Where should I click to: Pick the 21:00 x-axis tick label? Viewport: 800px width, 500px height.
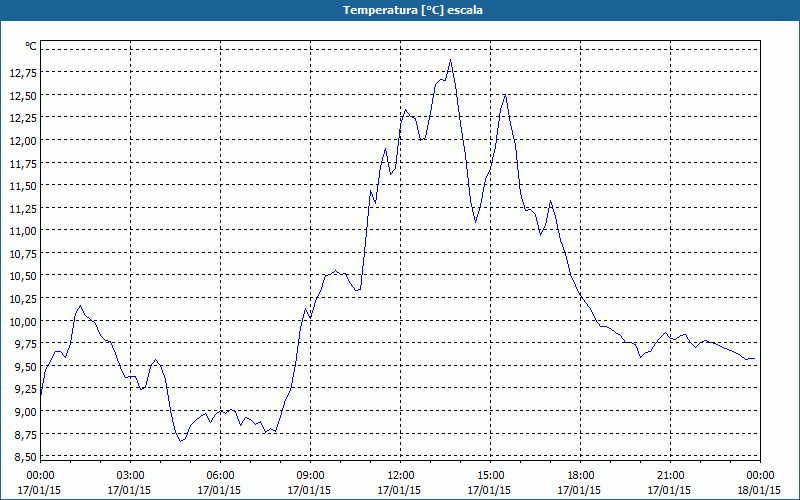point(670,476)
